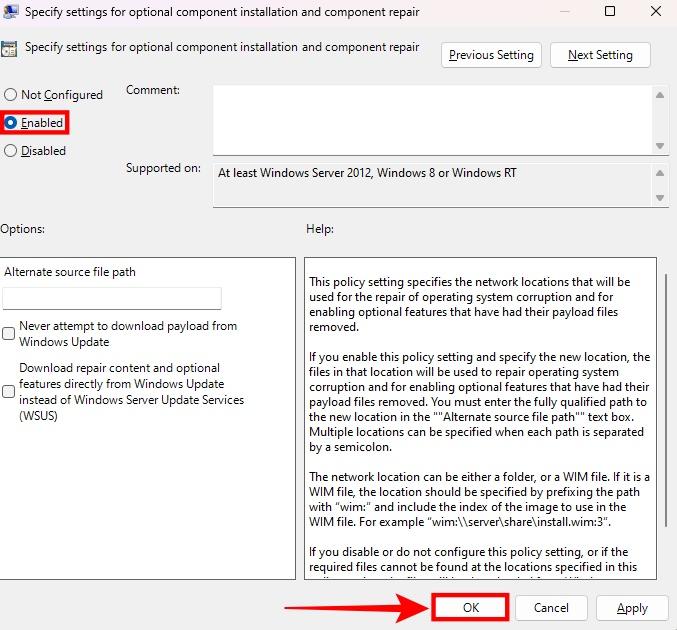Viewport: 677px width, 630px height.
Task: Confirm with the OK button
Action: [x=471, y=608]
